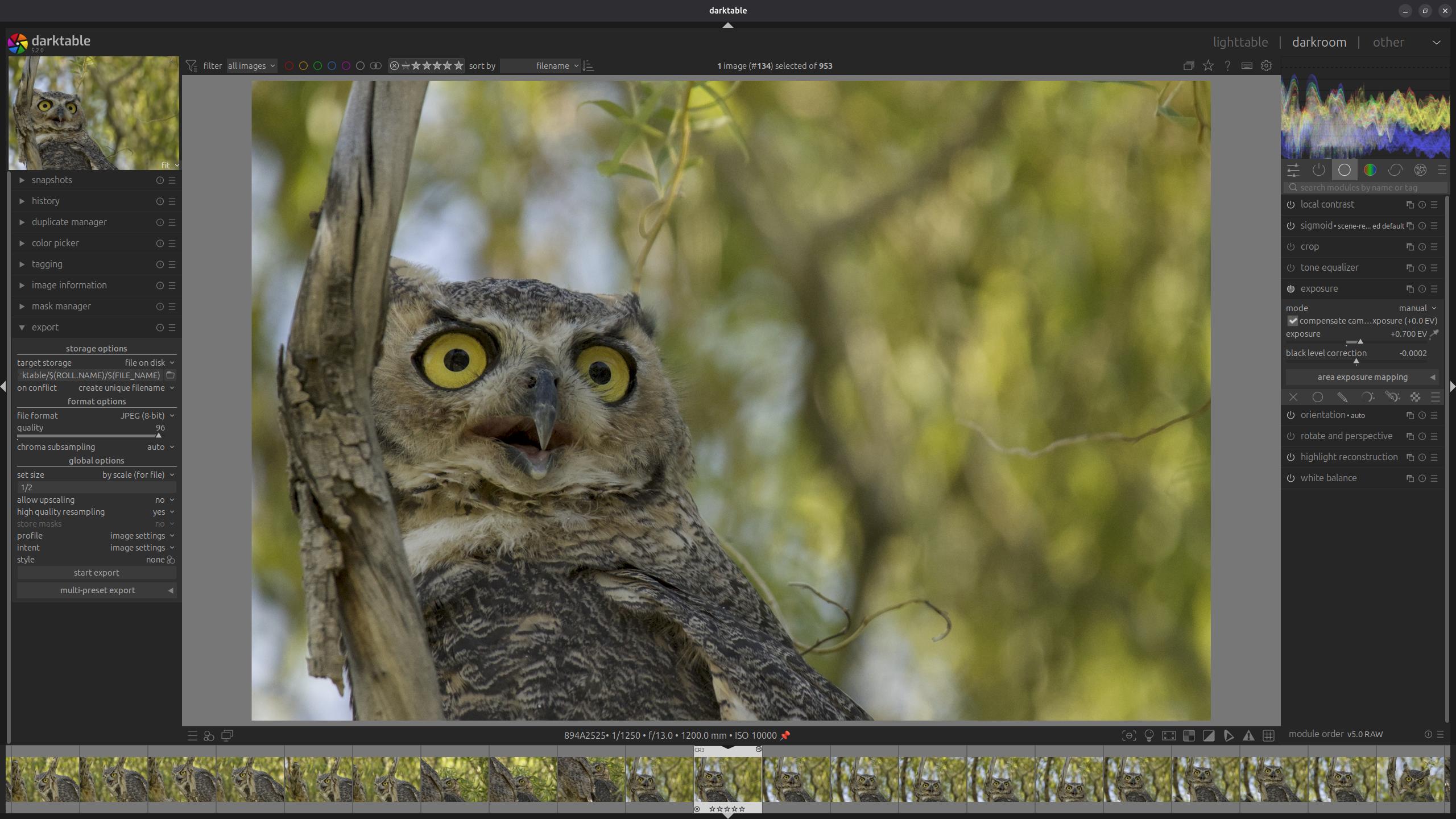Select color modules group icon
This screenshot has width=1456, height=819.
click(1370, 170)
